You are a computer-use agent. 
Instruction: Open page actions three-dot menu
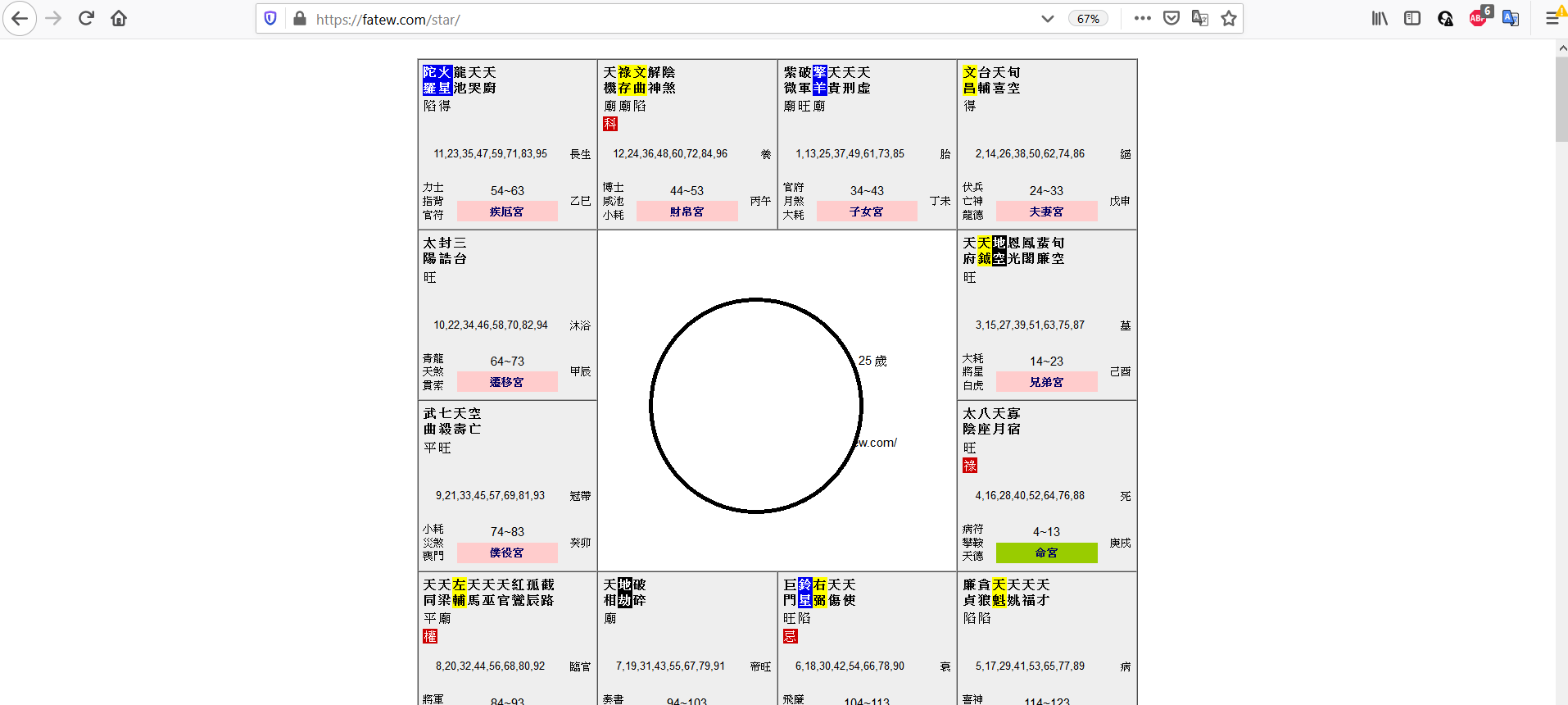pos(1143,18)
